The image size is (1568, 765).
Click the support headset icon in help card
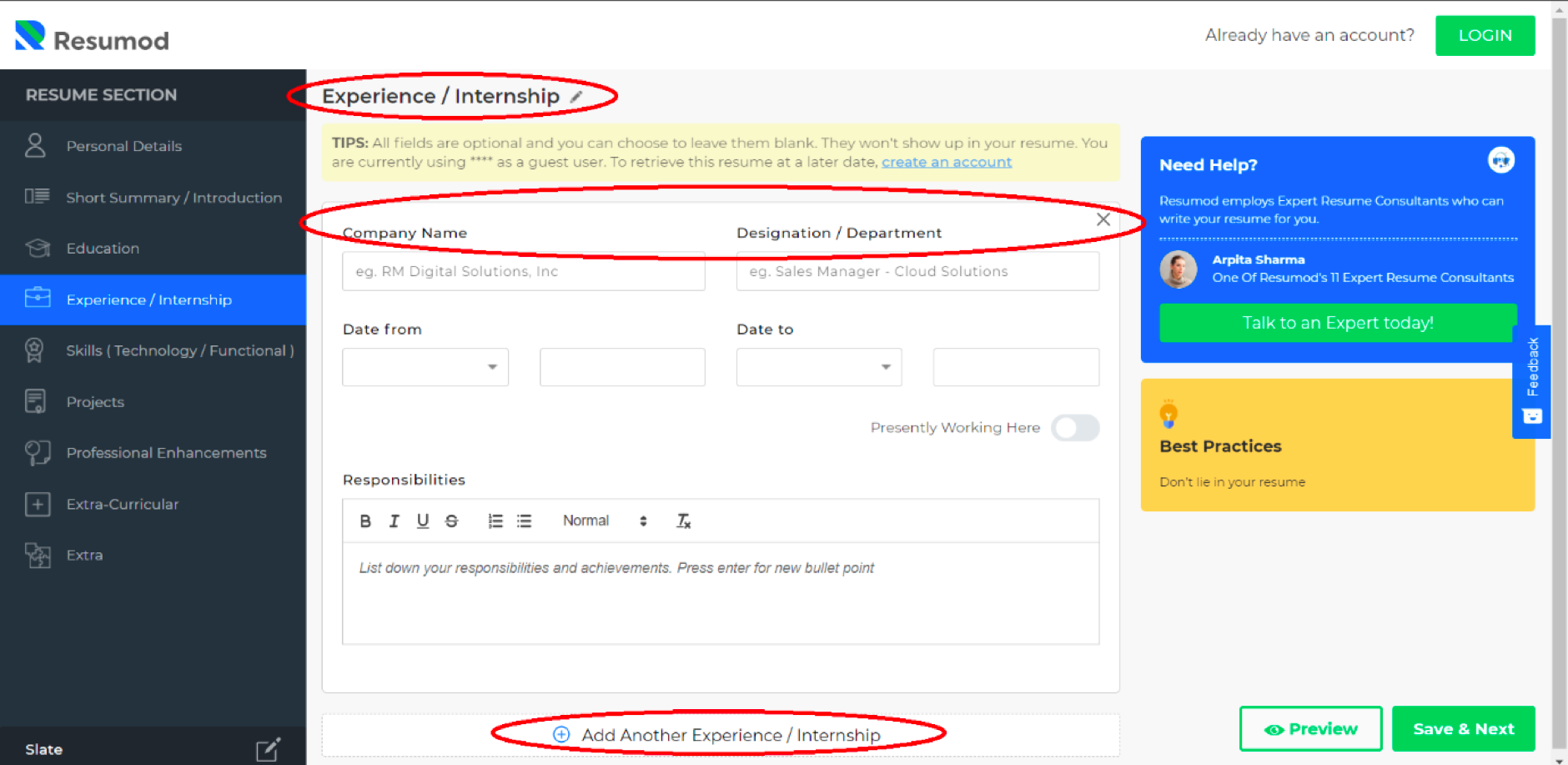[1501, 159]
